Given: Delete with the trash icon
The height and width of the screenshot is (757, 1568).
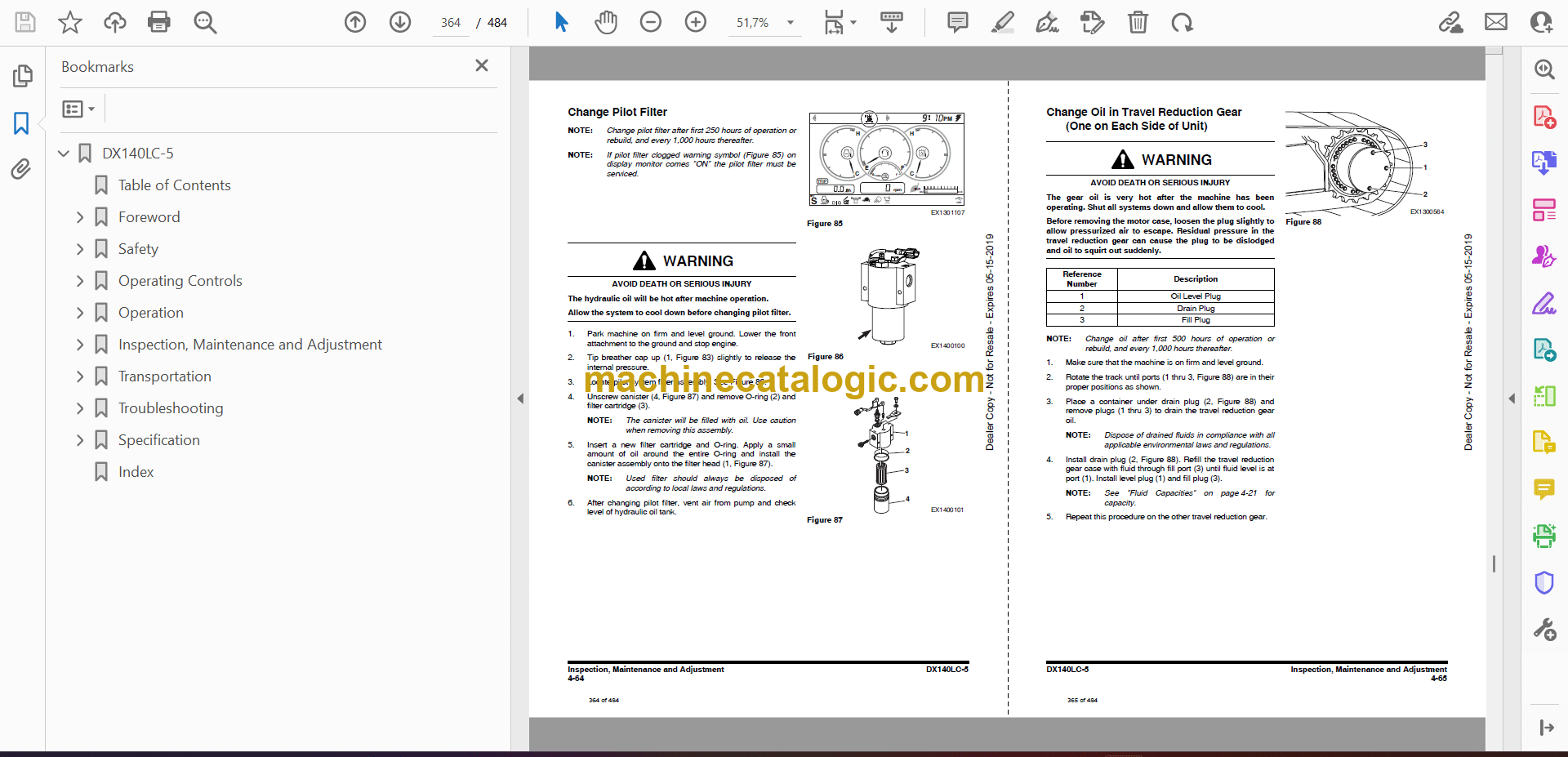Looking at the screenshot, I should point(1138,22).
